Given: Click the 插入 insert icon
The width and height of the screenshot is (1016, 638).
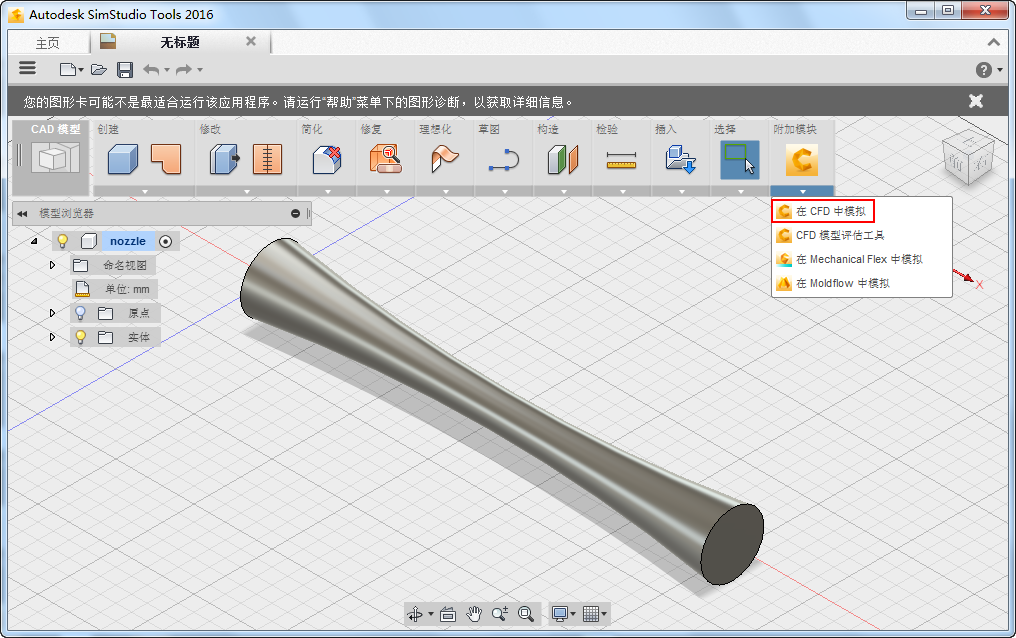Looking at the screenshot, I should [x=680, y=159].
